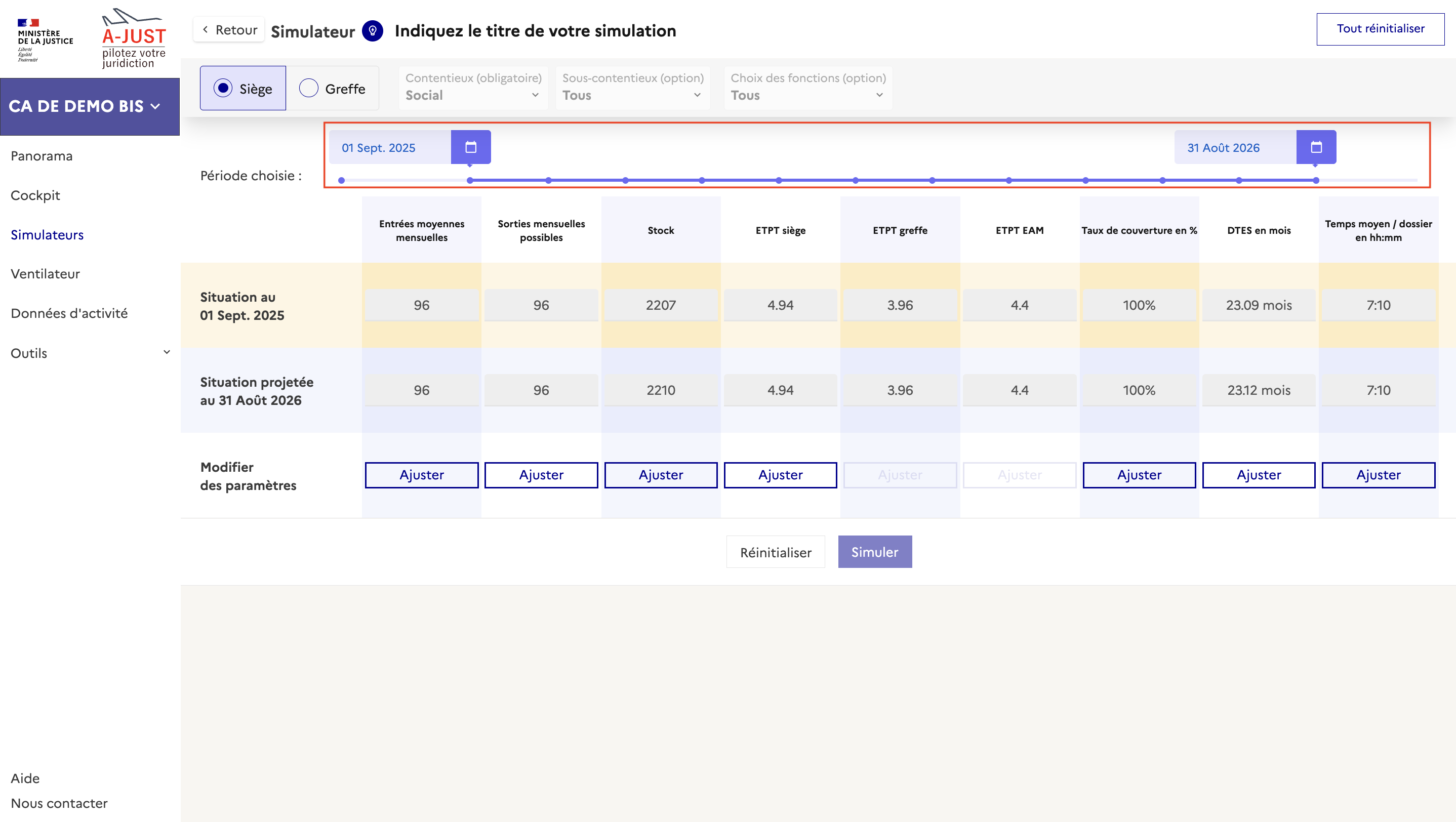Go to Panorama in the sidebar

(42, 156)
